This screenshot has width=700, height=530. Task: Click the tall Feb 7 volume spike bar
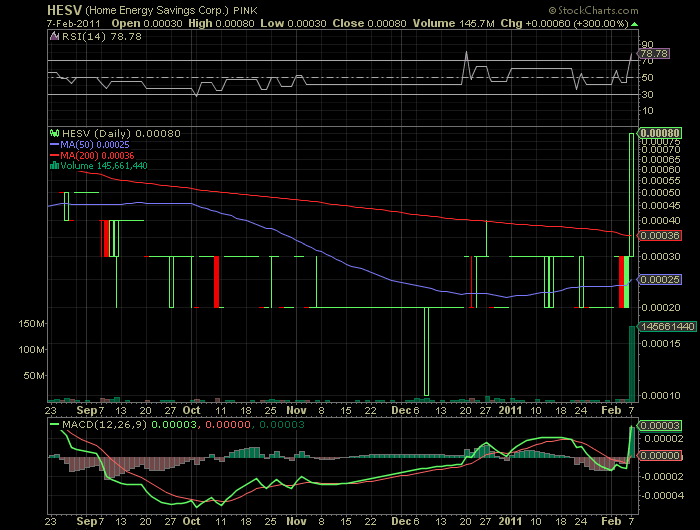point(632,363)
